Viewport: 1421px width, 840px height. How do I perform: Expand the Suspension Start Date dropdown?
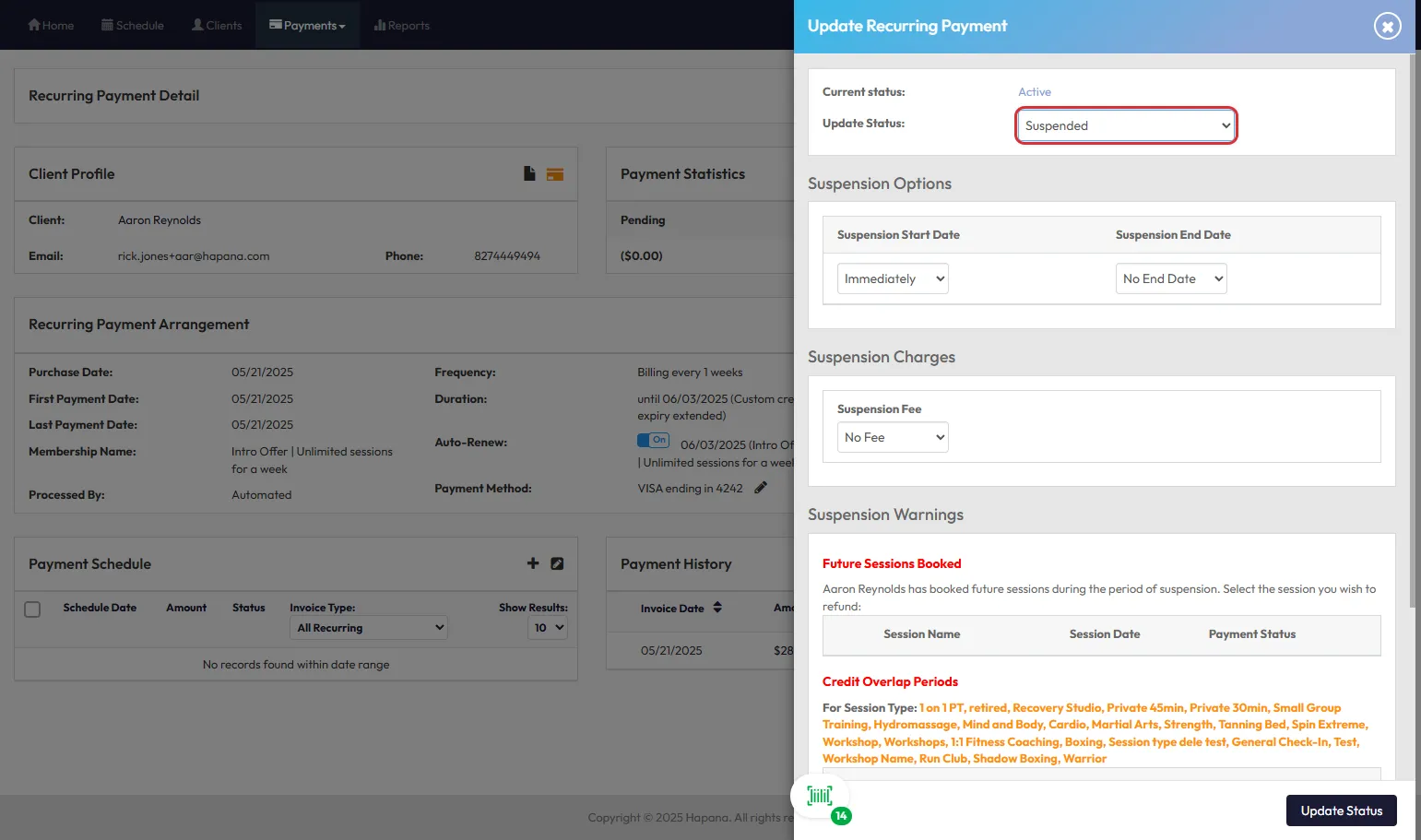893,278
